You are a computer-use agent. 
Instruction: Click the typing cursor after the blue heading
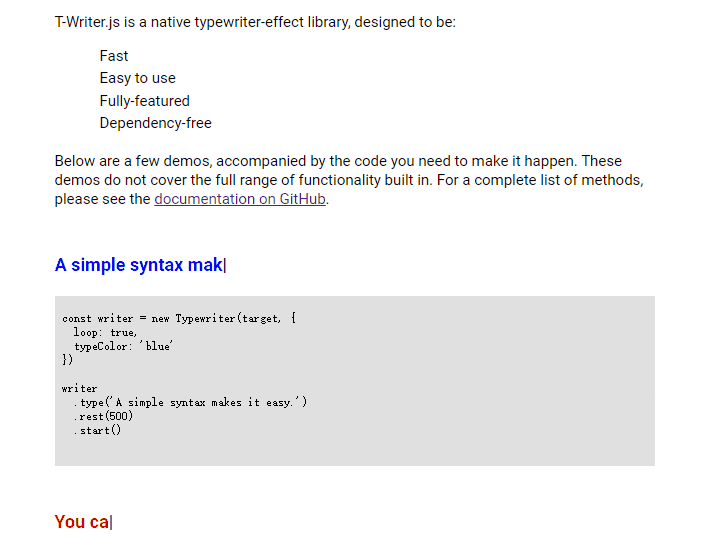(225, 265)
